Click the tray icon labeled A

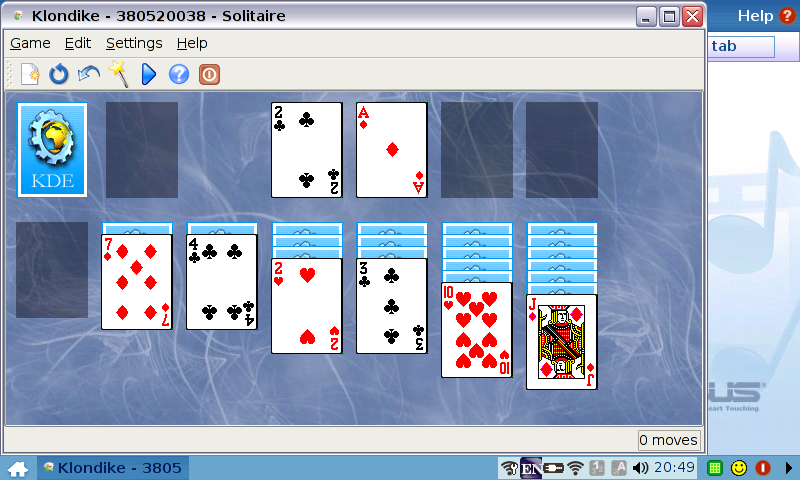click(x=618, y=468)
